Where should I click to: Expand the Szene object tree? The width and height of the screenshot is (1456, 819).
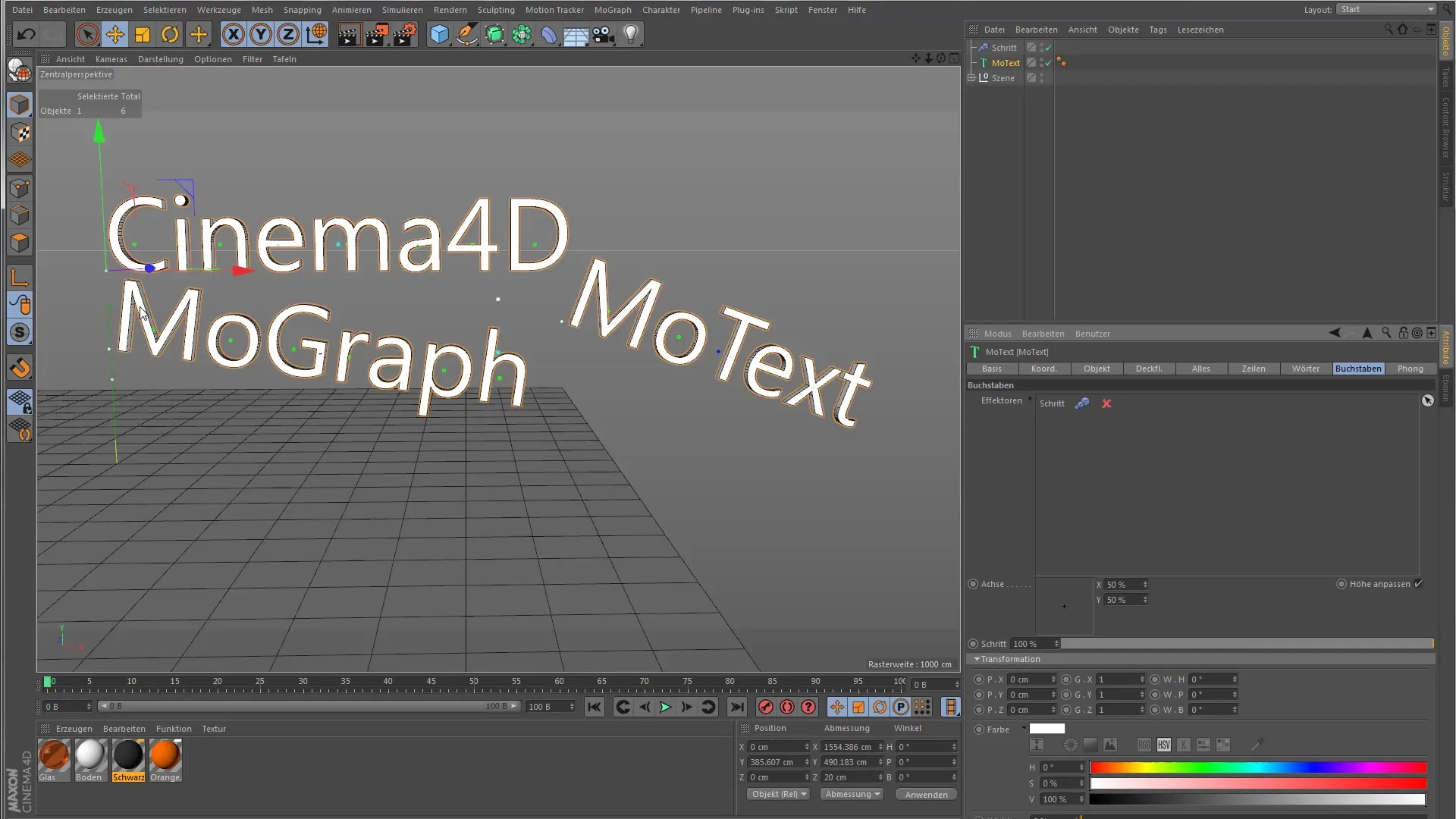(x=971, y=77)
